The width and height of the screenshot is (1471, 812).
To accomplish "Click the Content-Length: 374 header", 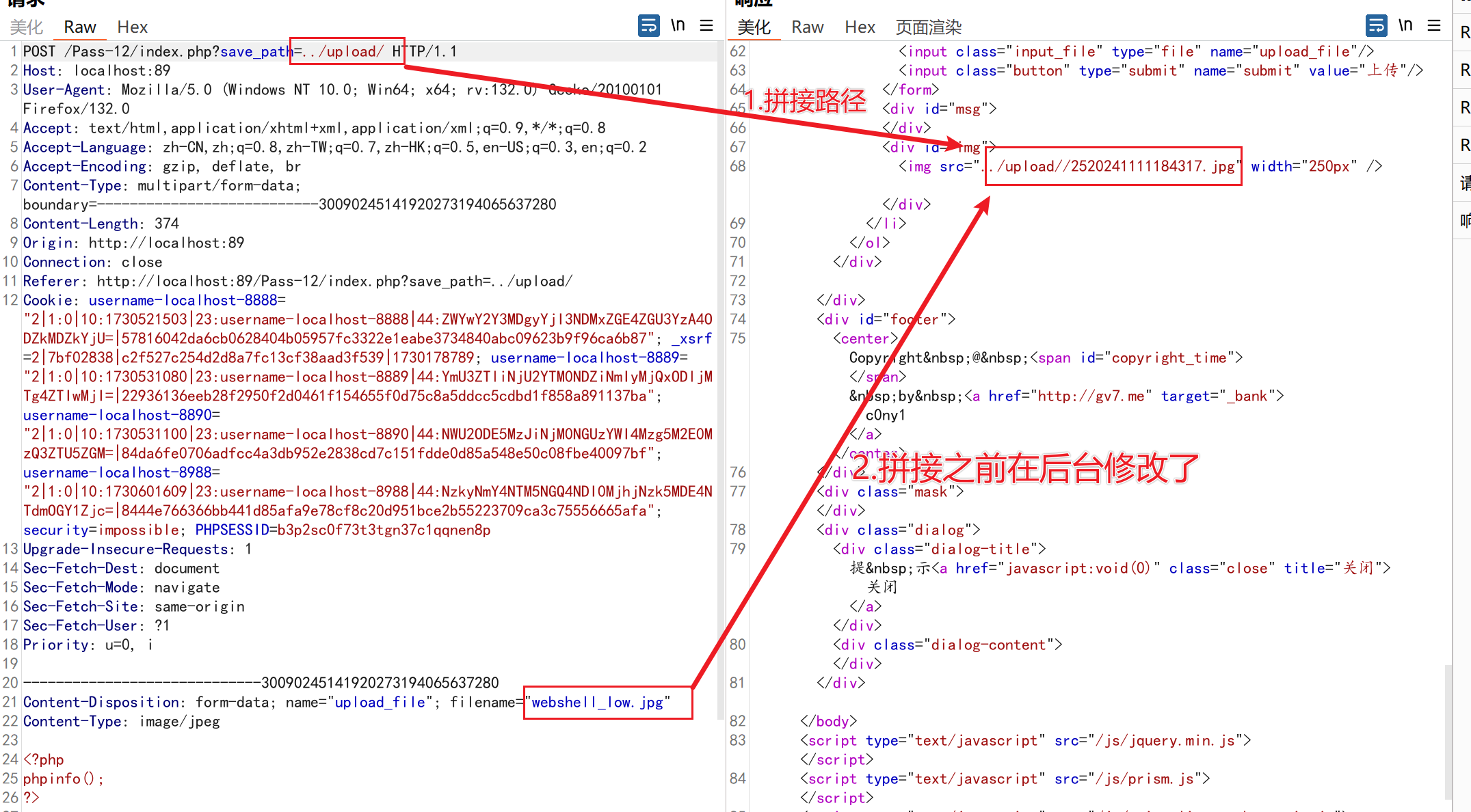I will (101, 224).
